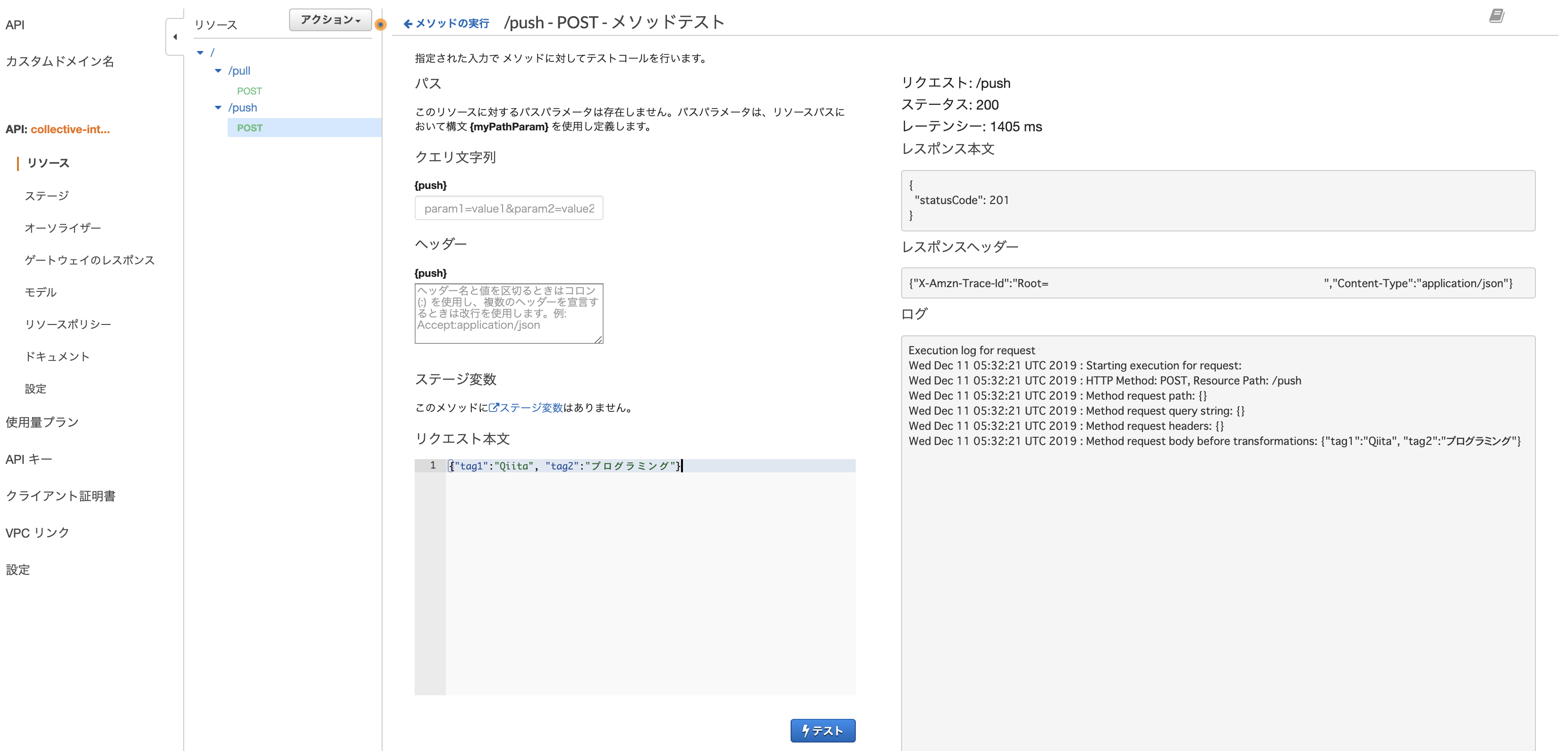Image resolution: width=1568 pixels, height=751 pixels.
Task: Click the query string input field
Action: [x=509, y=209]
